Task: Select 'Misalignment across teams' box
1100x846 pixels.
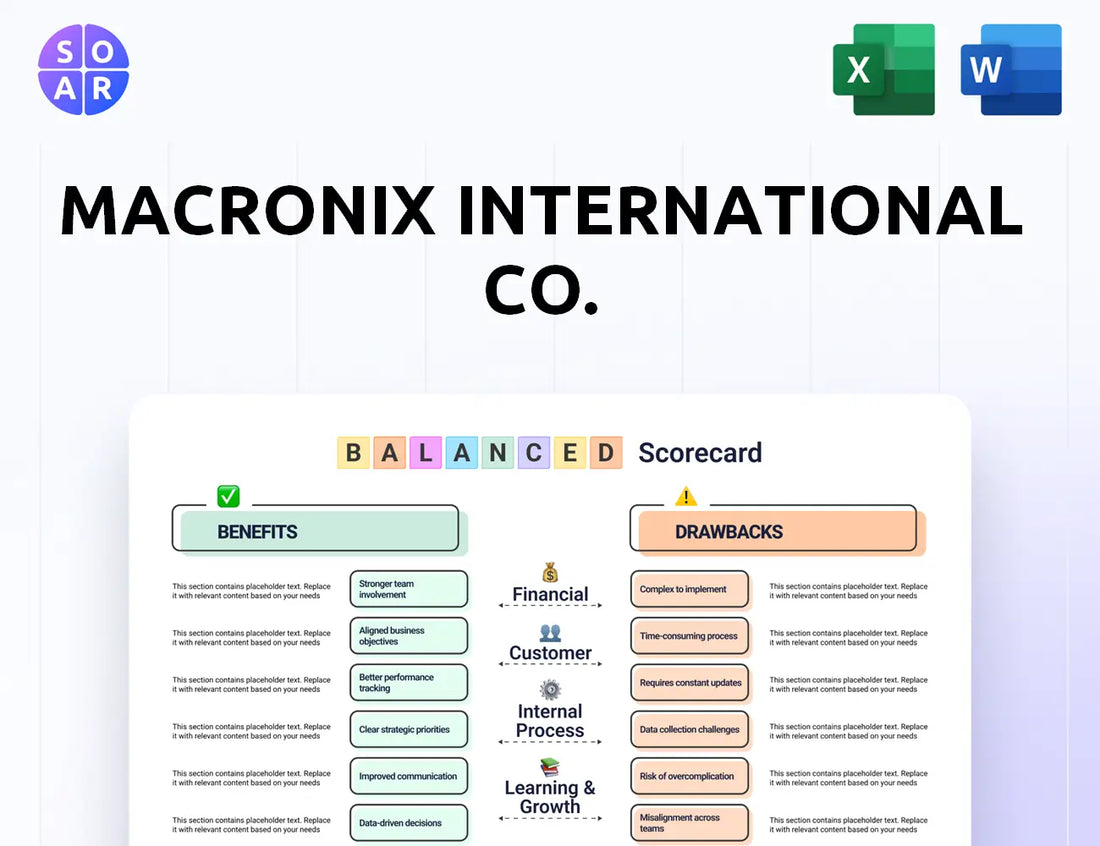Action: pyautogui.click(x=690, y=823)
